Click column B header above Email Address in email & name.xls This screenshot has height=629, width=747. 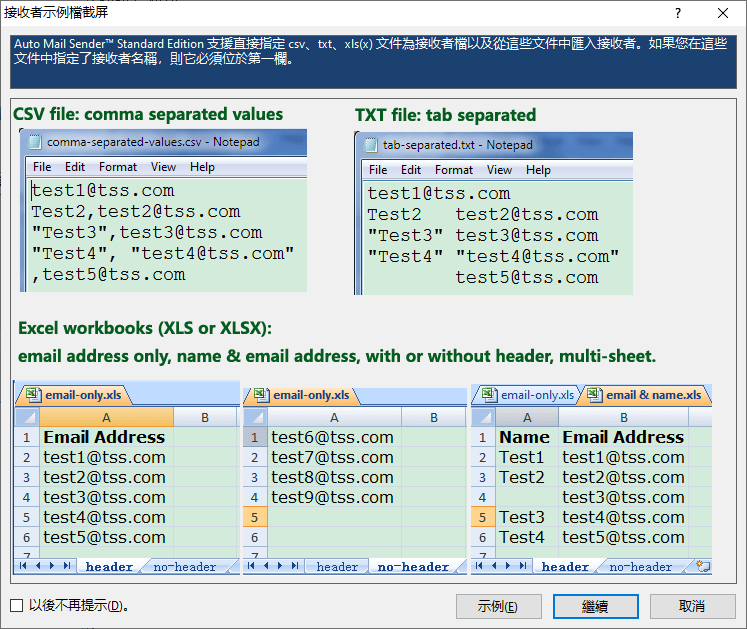click(x=623, y=417)
